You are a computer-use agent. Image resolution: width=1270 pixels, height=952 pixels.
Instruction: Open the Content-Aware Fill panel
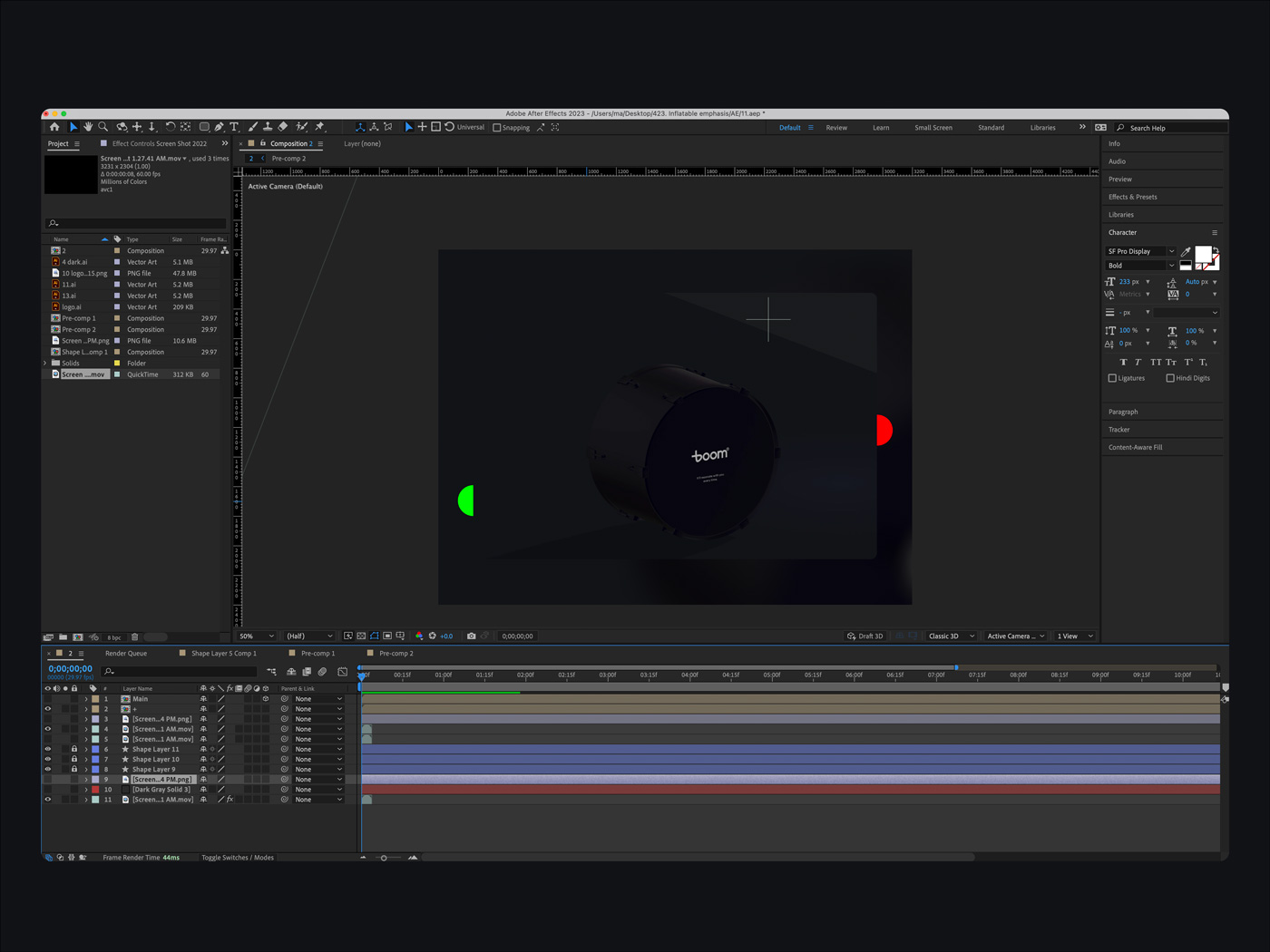[x=1134, y=446]
